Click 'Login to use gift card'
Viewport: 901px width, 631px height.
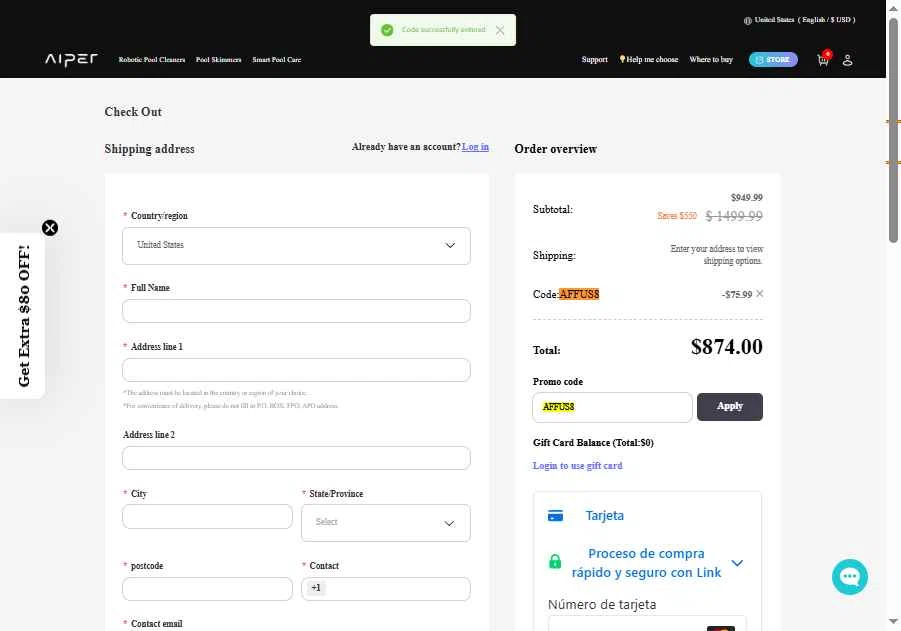point(577,466)
